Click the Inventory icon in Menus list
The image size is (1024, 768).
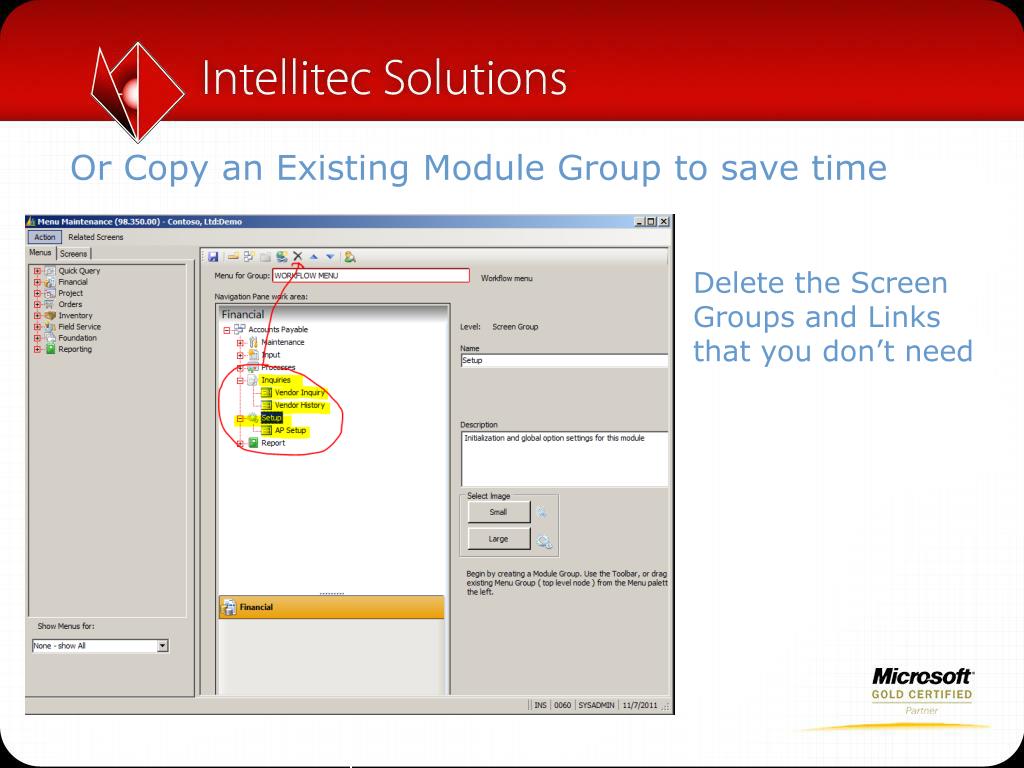click(x=50, y=315)
